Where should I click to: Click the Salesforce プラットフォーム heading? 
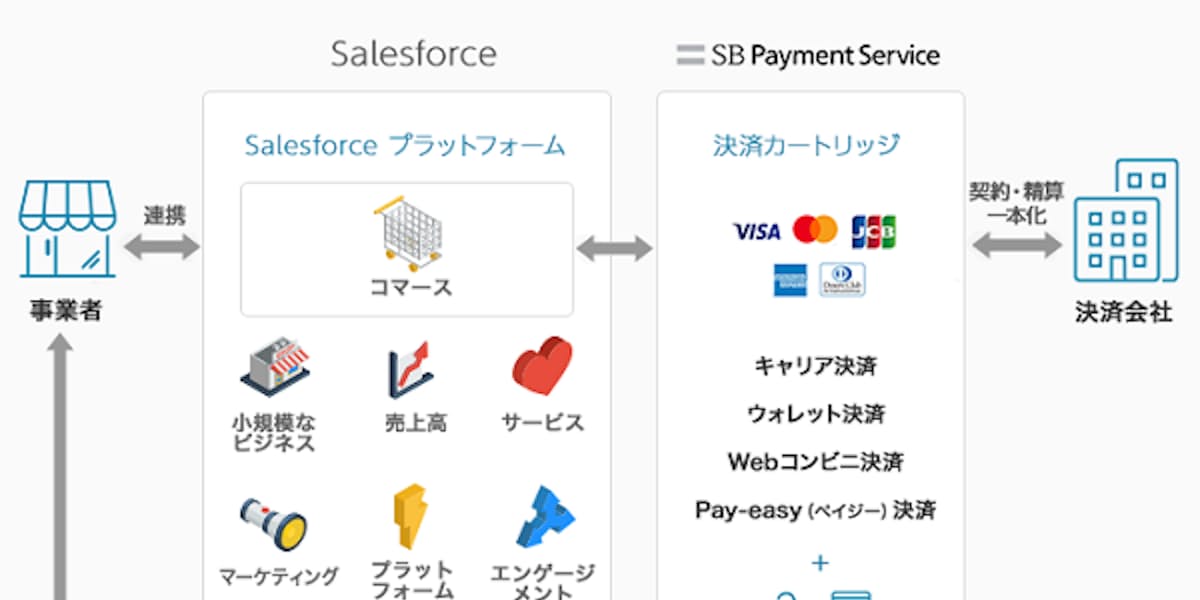tap(405, 146)
